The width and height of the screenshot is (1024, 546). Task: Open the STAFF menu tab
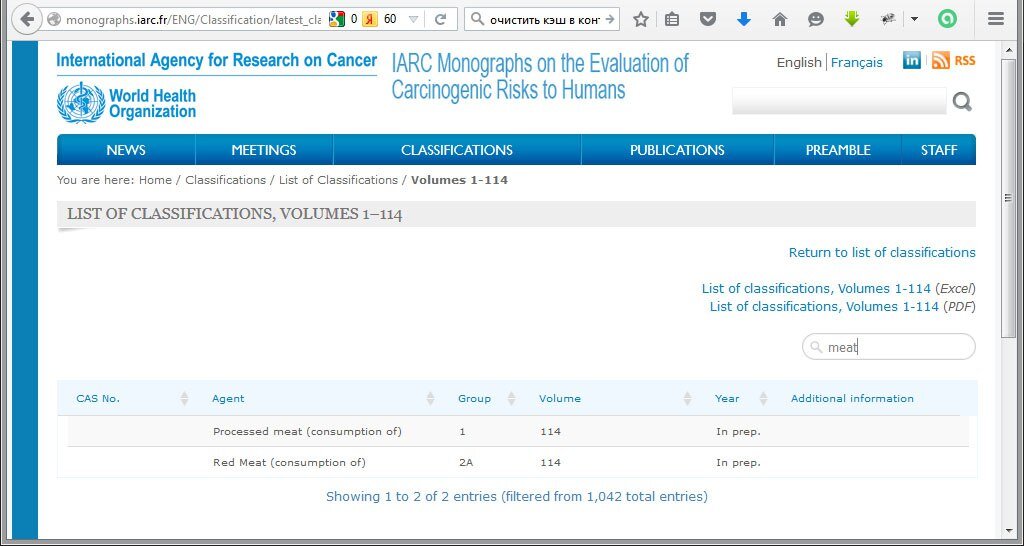tap(939, 150)
